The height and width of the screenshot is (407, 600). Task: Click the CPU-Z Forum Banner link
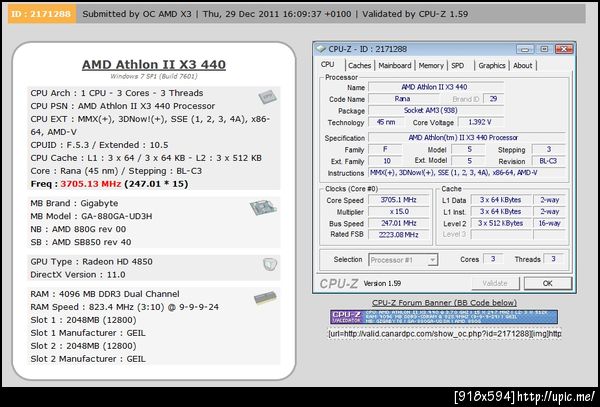click(x=444, y=303)
